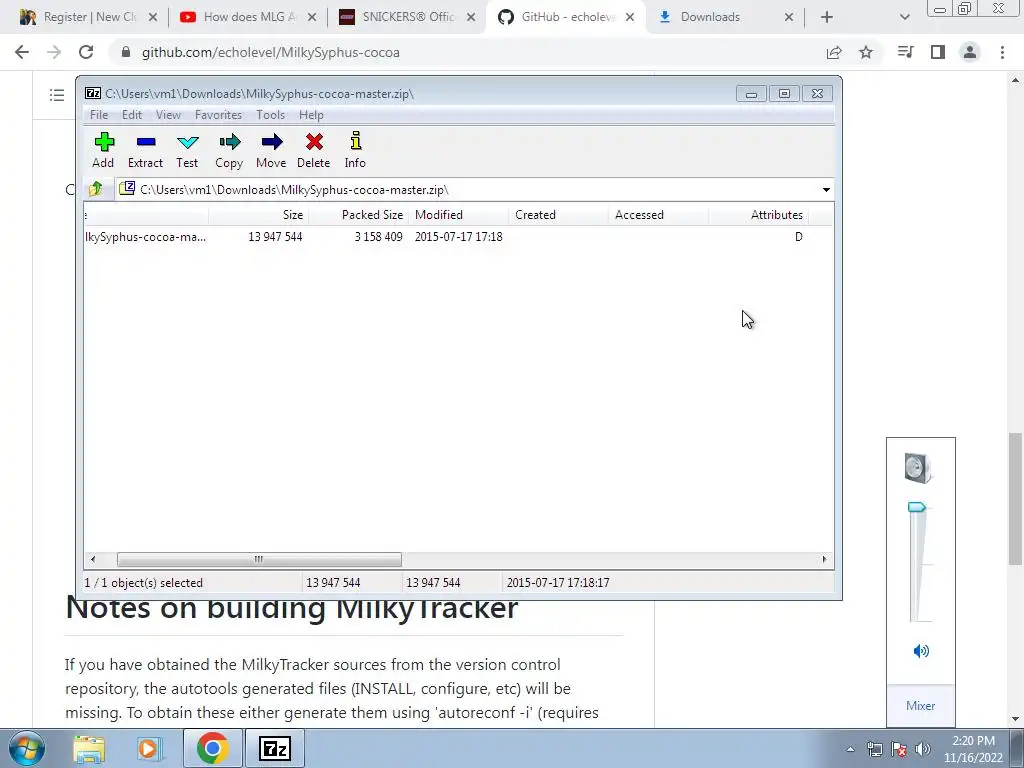Expand the 7-Zip address path dropdown
Screen dimensions: 1024x768
[826, 190]
